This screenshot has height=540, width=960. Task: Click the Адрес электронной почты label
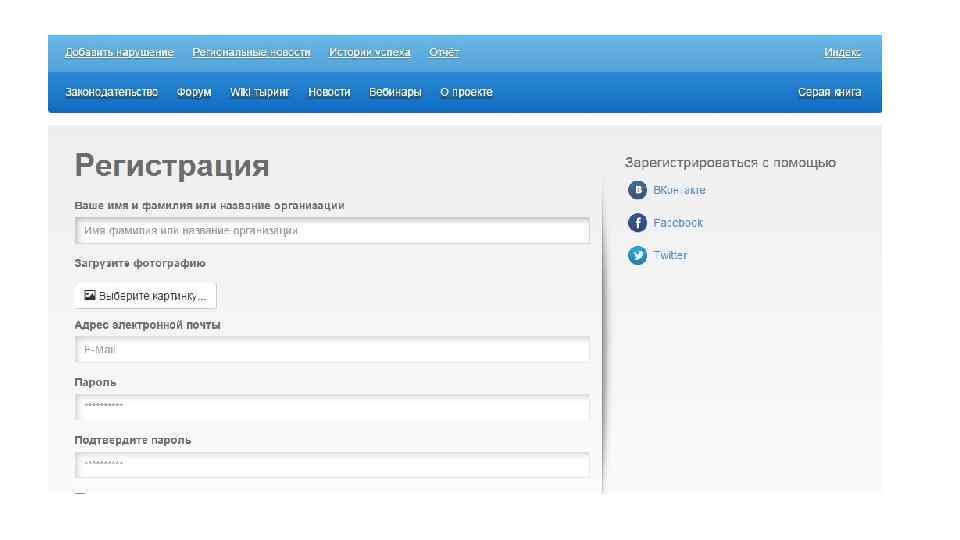pyautogui.click(x=148, y=325)
